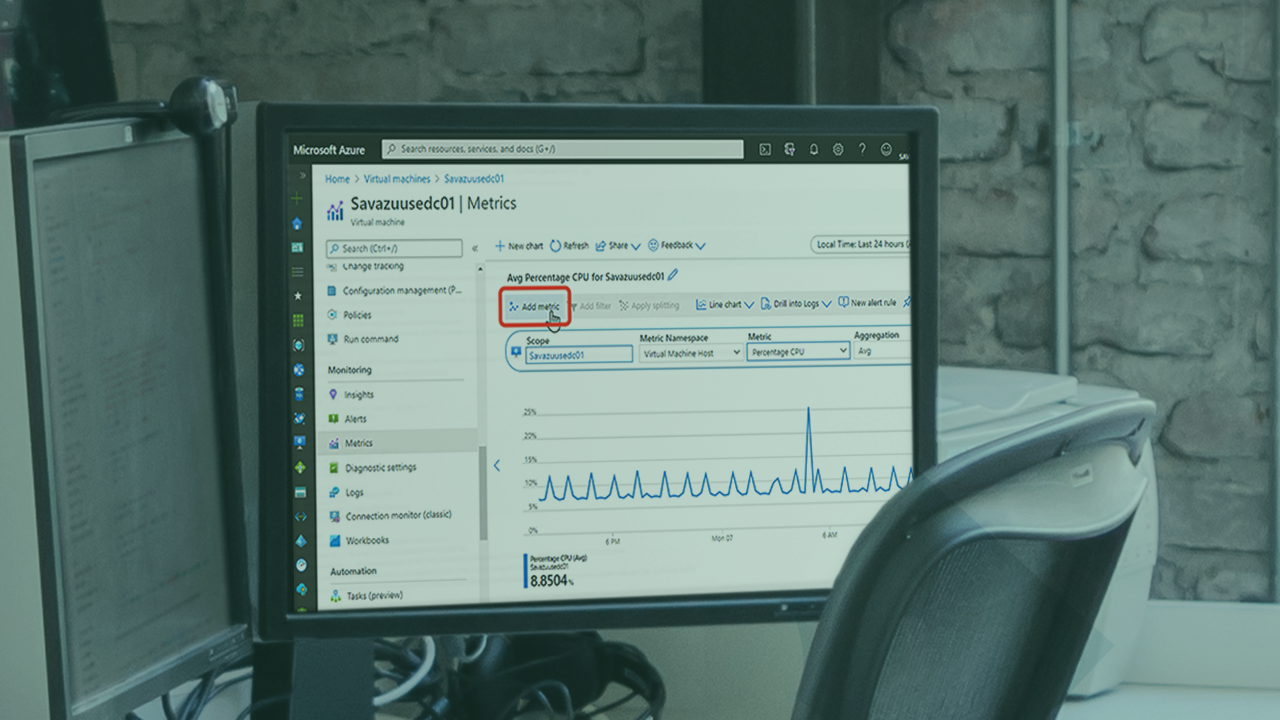Click the Add metric button
1280x720 pixels.
tap(535, 306)
